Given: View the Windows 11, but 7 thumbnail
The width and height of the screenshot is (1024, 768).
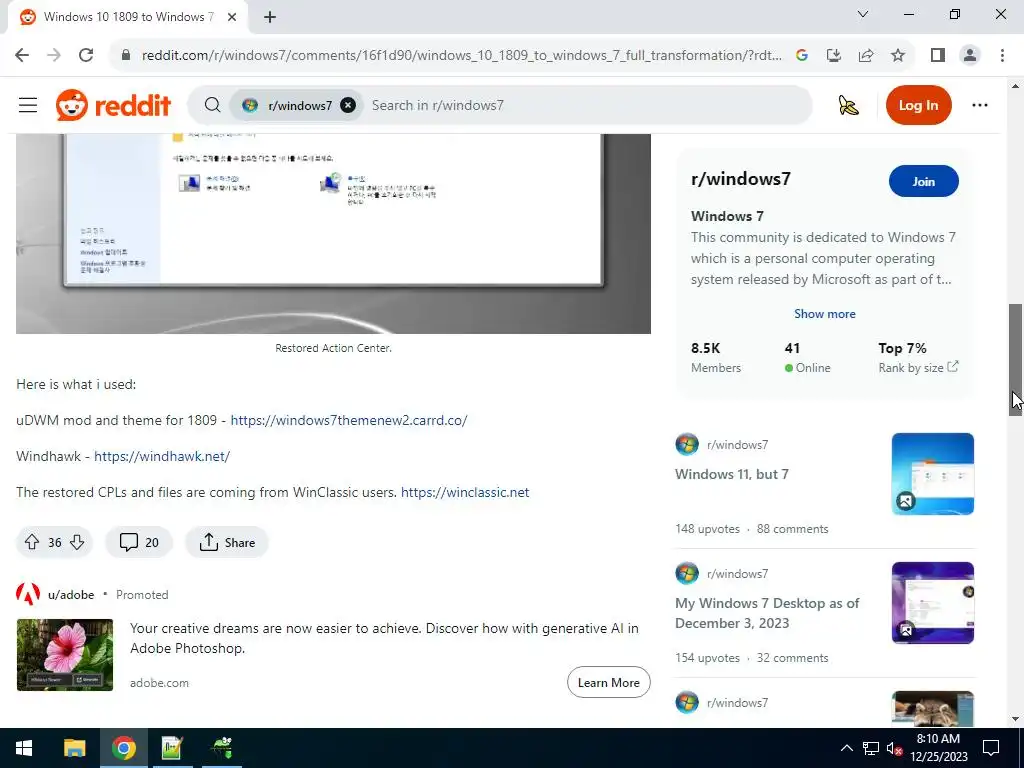Looking at the screenshot, I should click(933, 473).
